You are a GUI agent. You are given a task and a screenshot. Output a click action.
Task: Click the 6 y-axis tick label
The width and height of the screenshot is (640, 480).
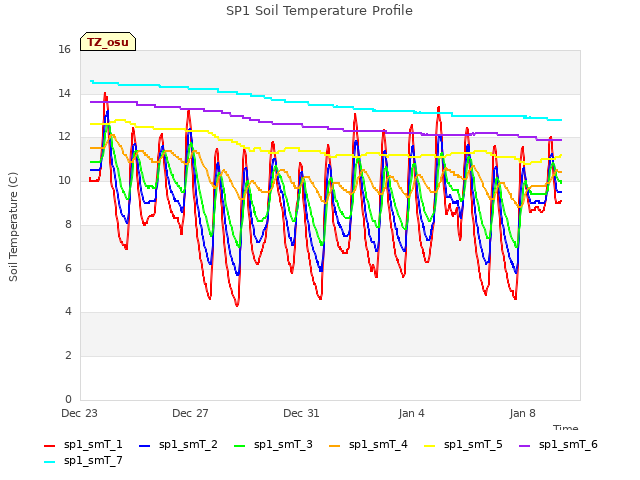[68, 268]
